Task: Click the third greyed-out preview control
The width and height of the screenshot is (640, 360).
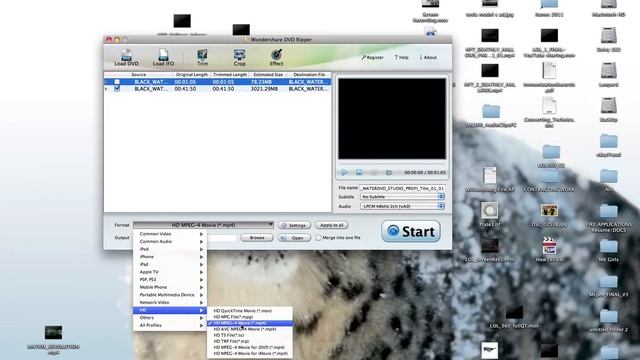Action: click(374, 173)
